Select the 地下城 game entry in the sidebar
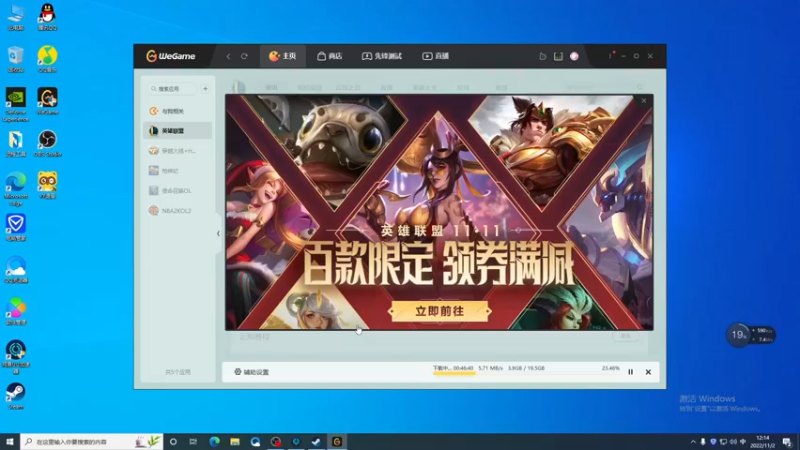 [x=178, y=170]
